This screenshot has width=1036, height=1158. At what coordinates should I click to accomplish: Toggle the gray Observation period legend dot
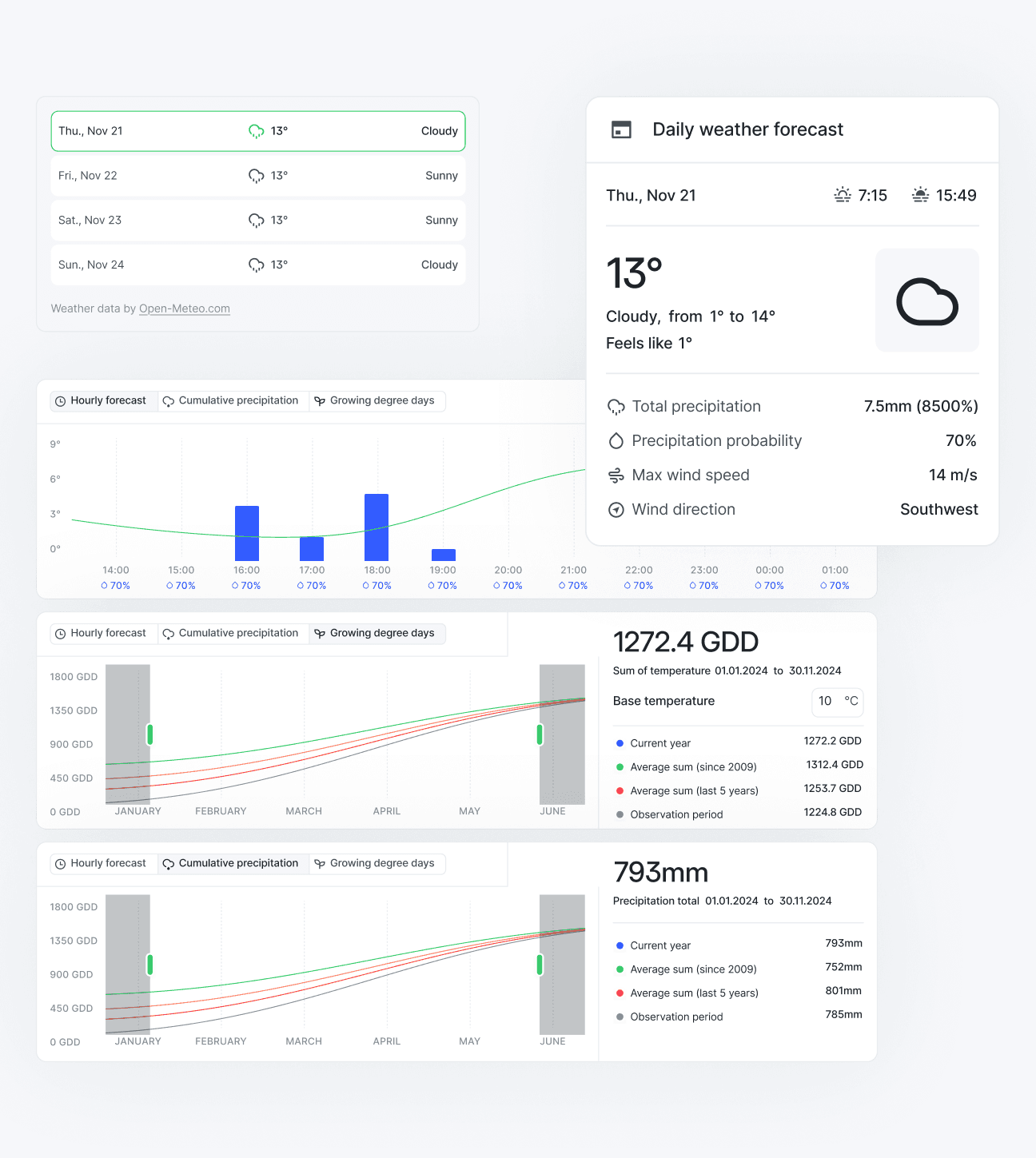[x=618, y=814]
